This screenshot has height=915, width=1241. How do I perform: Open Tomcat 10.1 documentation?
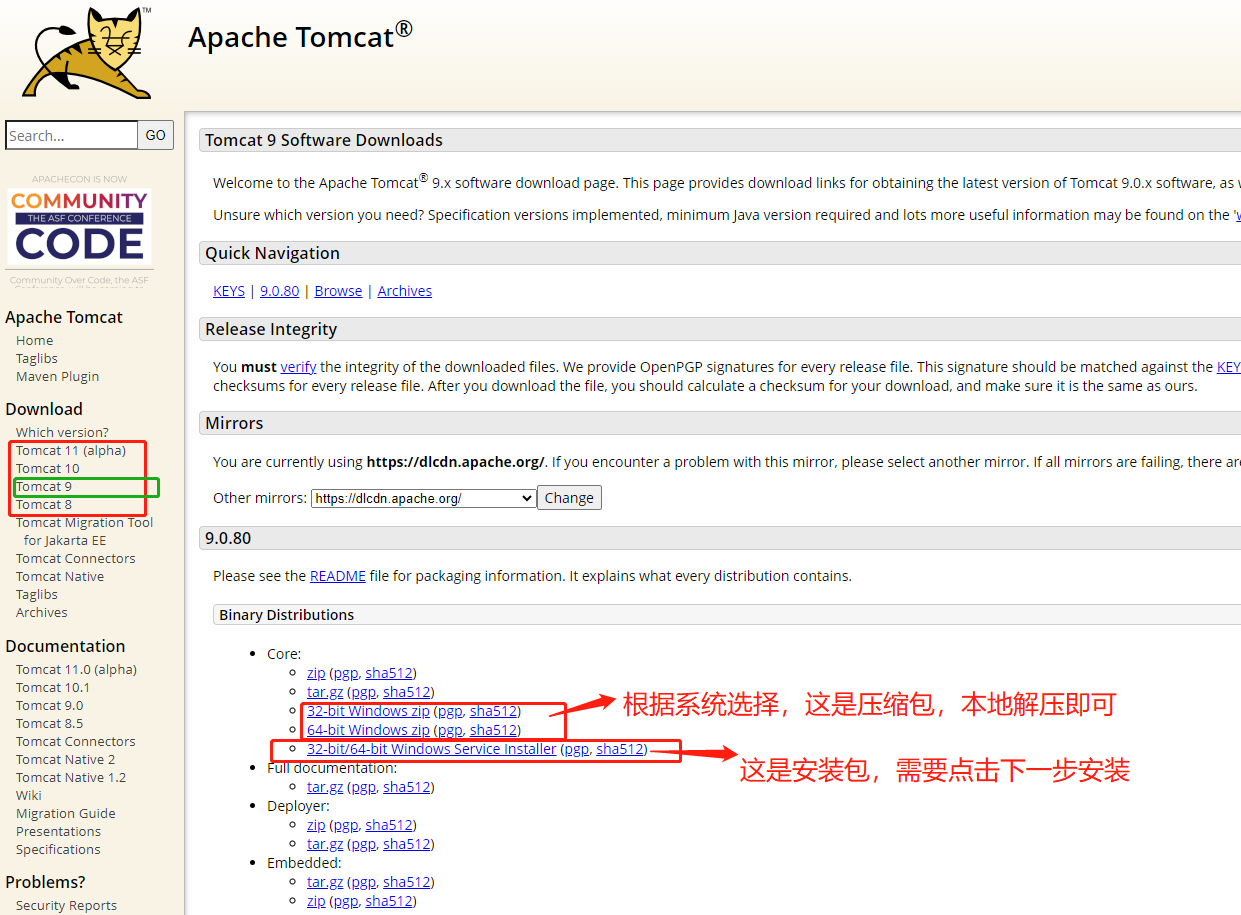tap(53, 687)
